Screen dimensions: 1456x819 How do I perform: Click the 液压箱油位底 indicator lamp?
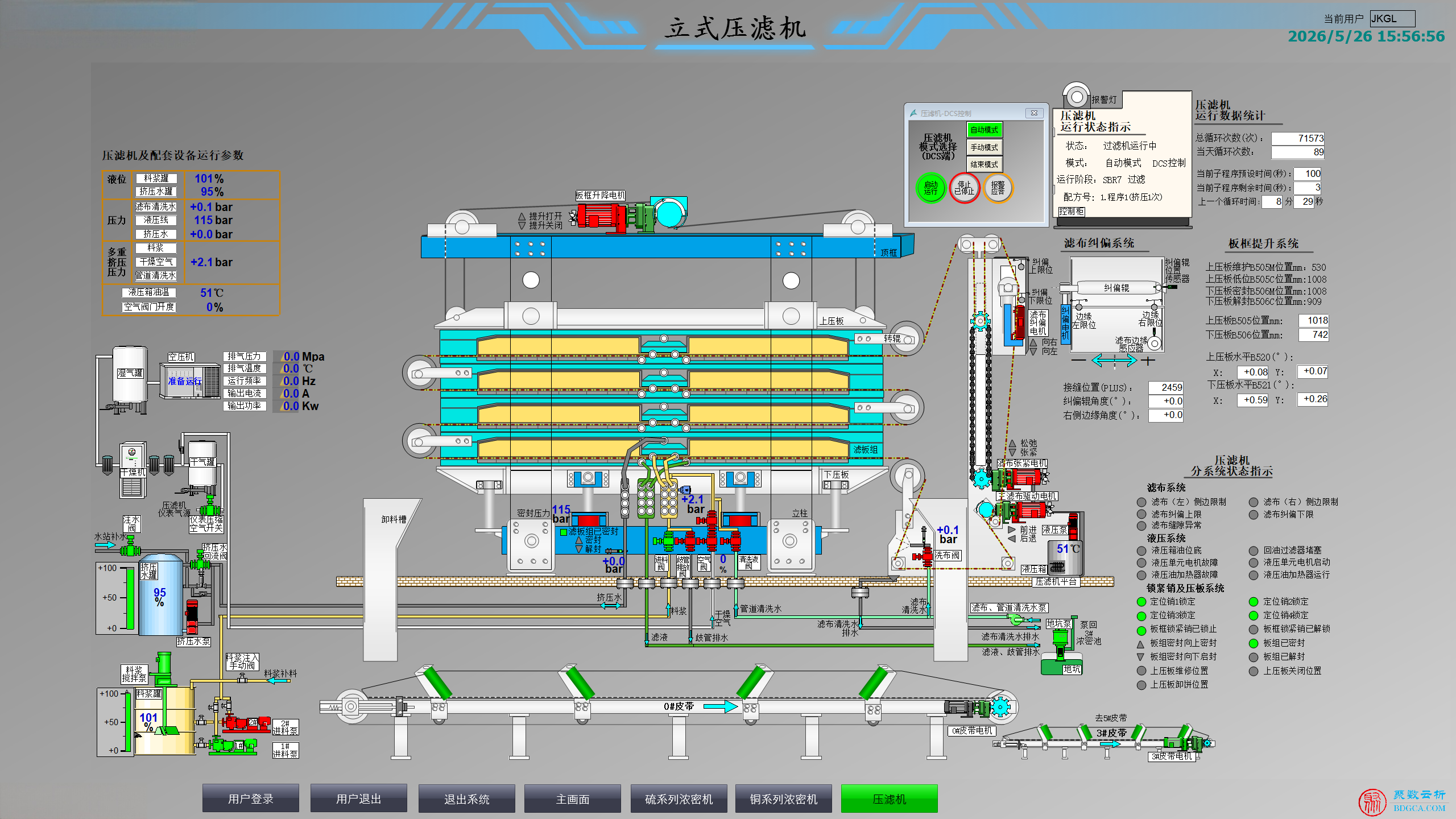(x=1141, y=551)
